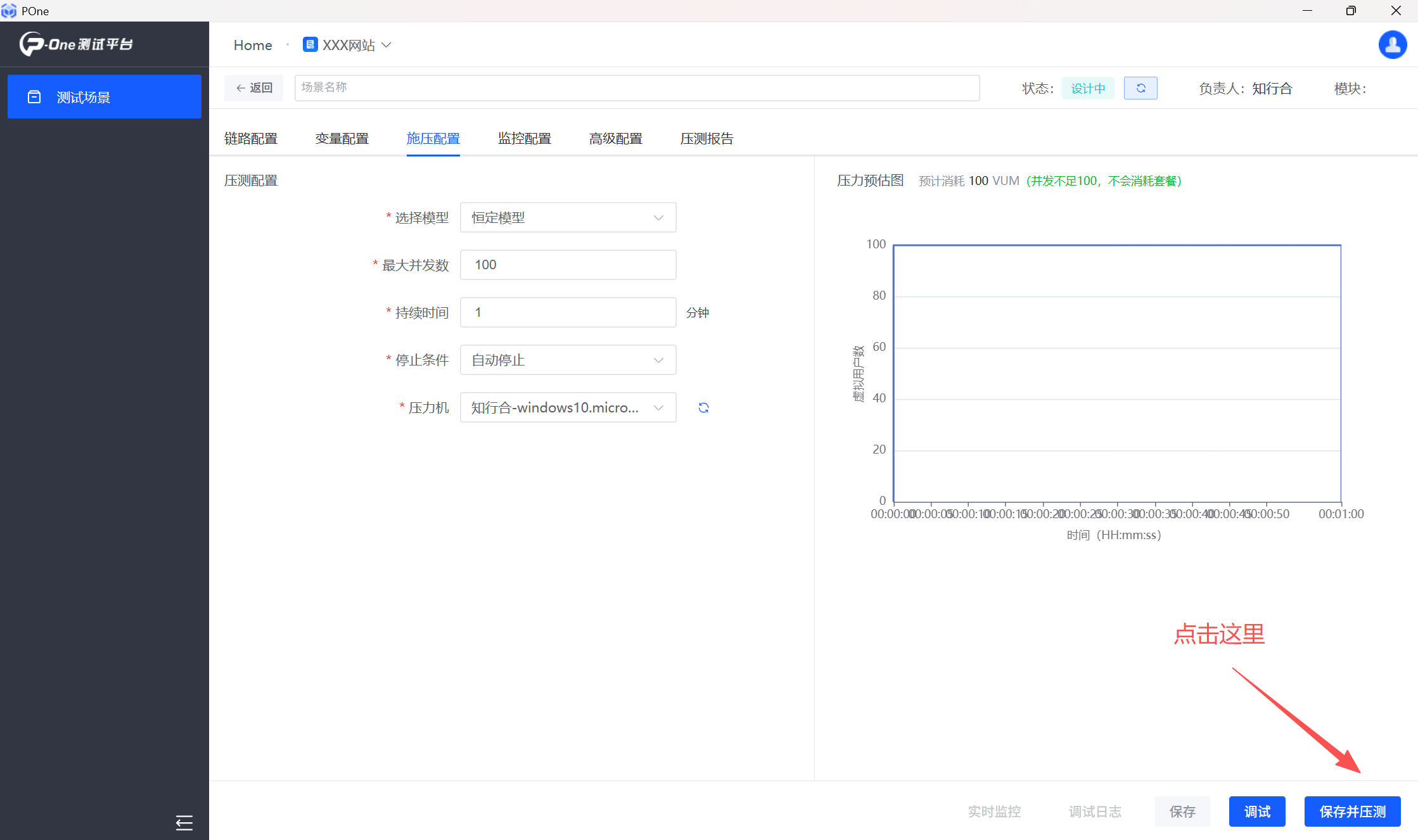Image resolution: width=1418 pixels, height=840 pixels.
Task: Click the 调试 button
Action: pyautogui.click(x=1256, y=811)
